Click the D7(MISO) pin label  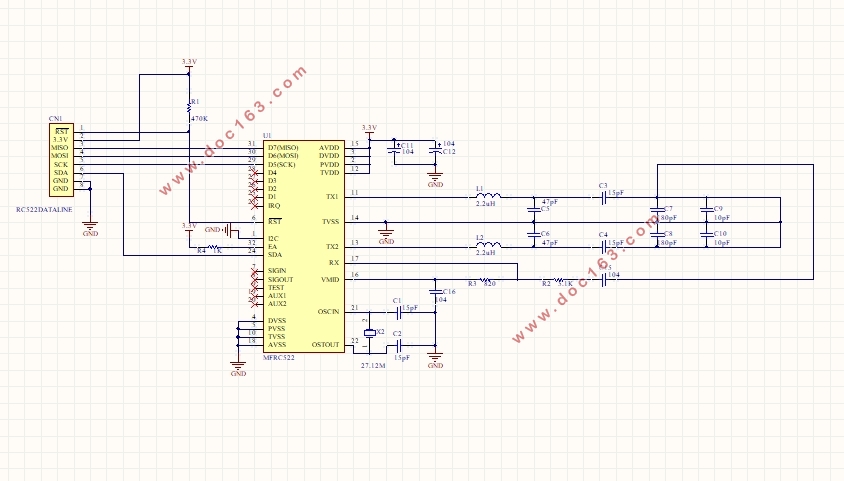283,148
